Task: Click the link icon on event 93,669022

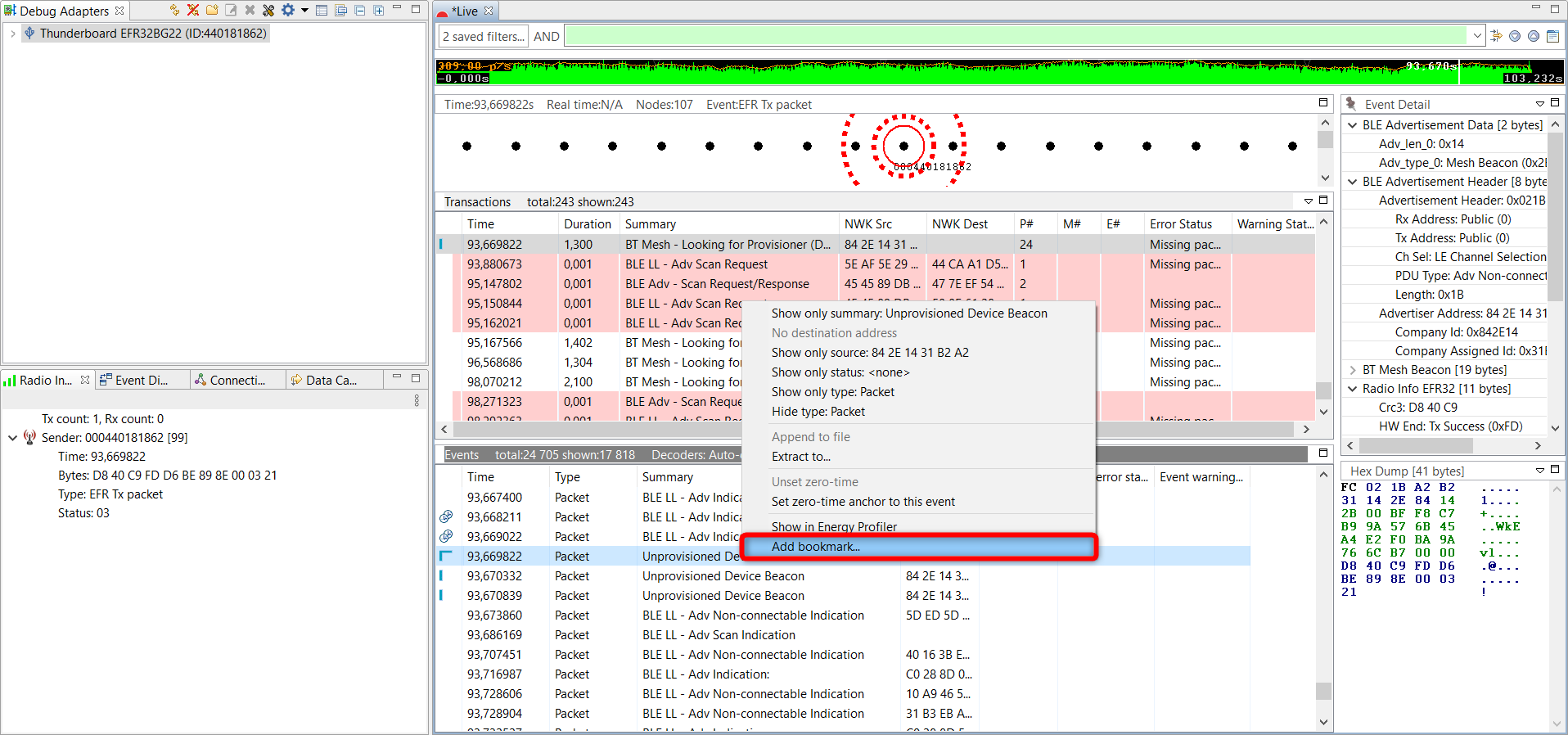Action: (x=446, y=536)
